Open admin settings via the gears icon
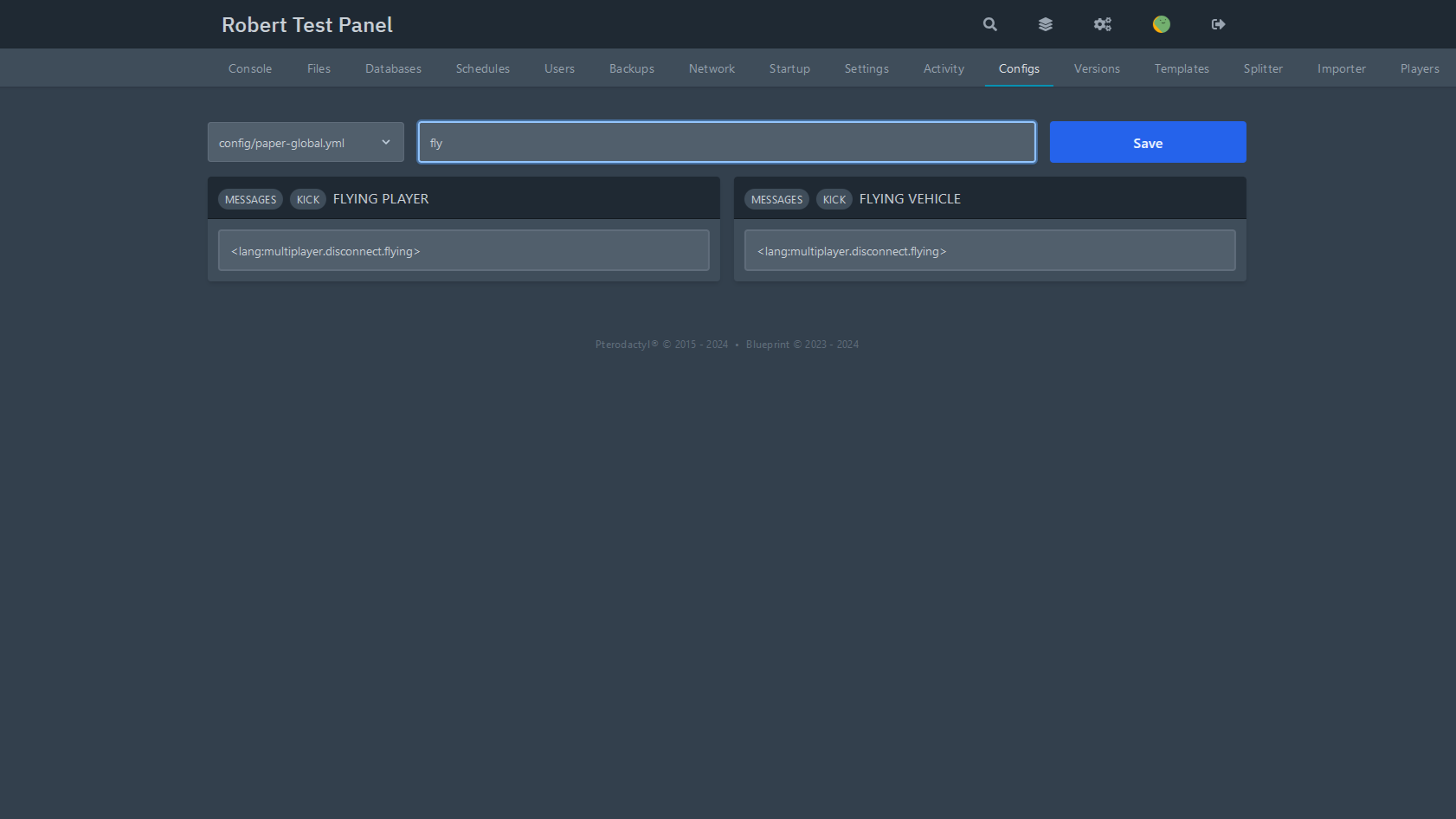1456x819 pixels. pyautogui.click(x=1102, y=24)
